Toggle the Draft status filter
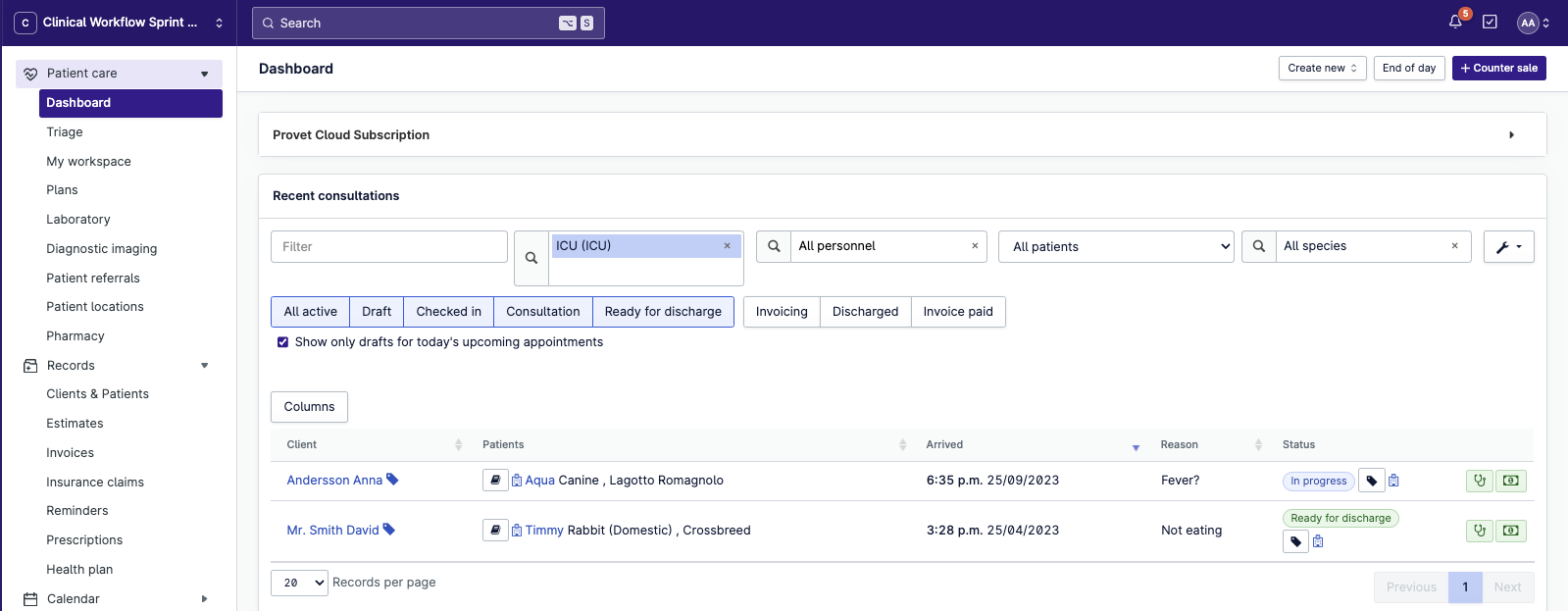The height and width of the screenshot is (611, 1568). [x=377, y=312]
